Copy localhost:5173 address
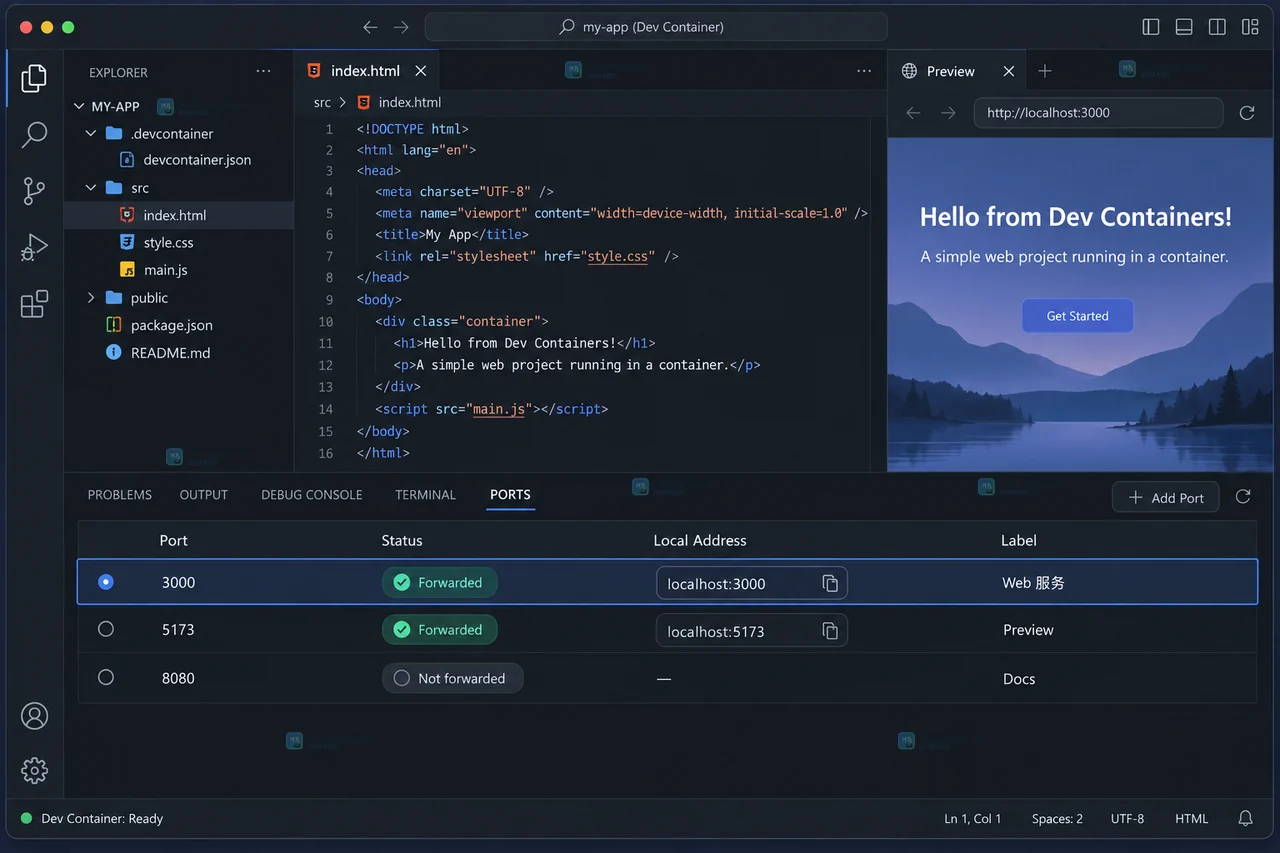 [830, 631]
